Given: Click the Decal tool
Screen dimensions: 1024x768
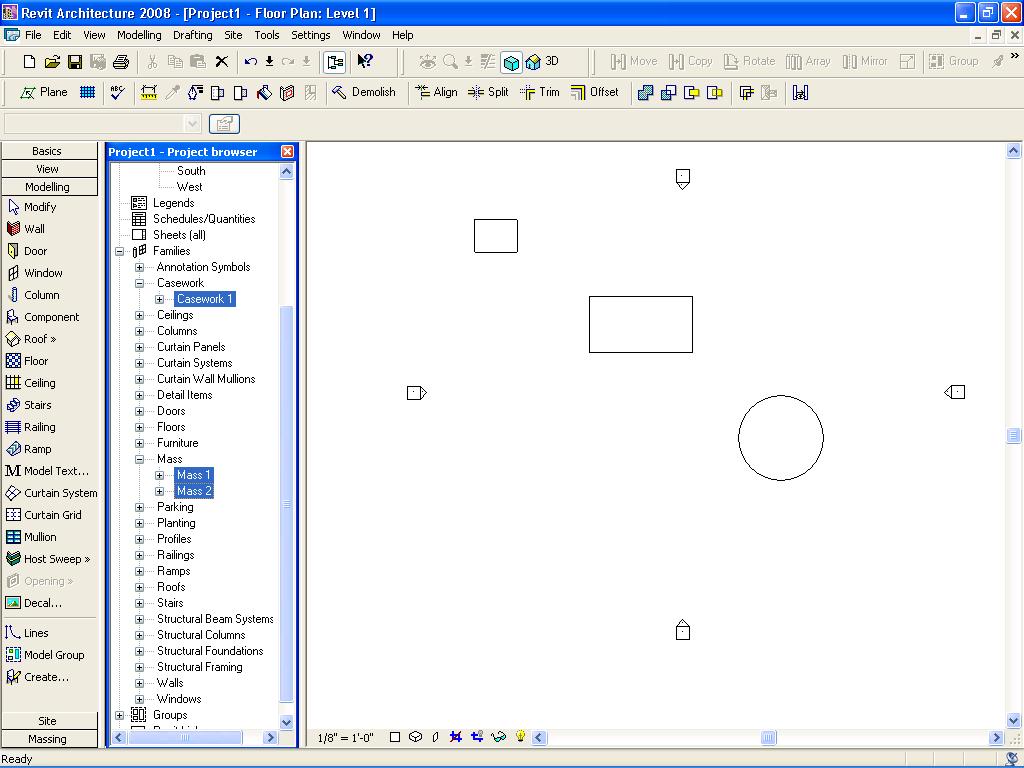Looking at the screenshot, I should pyautogui.click(x=34, y=603).
